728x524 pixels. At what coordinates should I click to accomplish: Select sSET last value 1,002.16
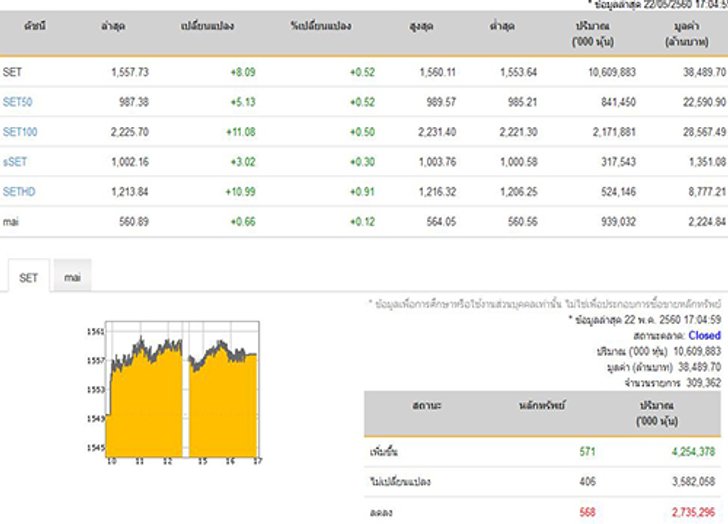pyautogui.click(x=130, y=162)
